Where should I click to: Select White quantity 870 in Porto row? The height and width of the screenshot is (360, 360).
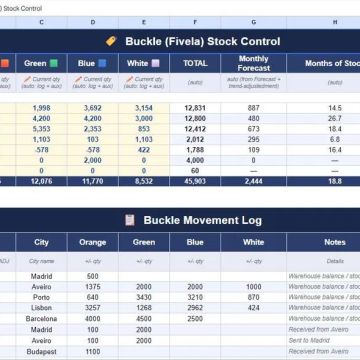(x=253, y=297)
